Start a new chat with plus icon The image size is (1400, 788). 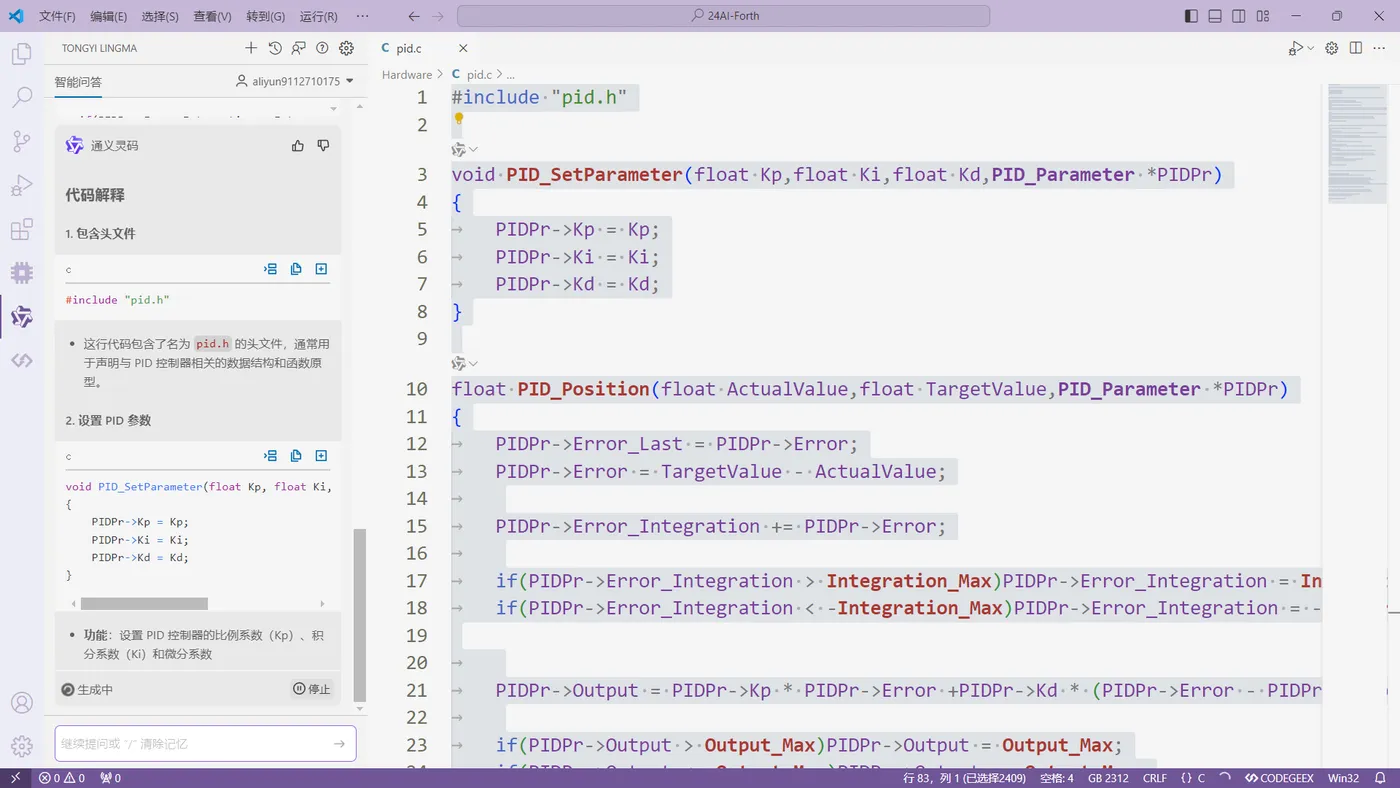(x=251, y=48)
